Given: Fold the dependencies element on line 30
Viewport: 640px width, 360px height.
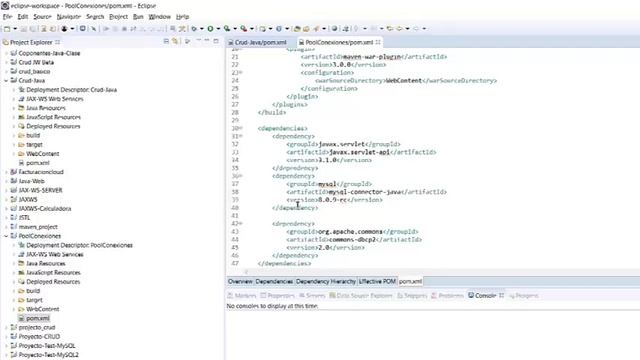Looking at the screenshot, I should (x=241, y=128).
